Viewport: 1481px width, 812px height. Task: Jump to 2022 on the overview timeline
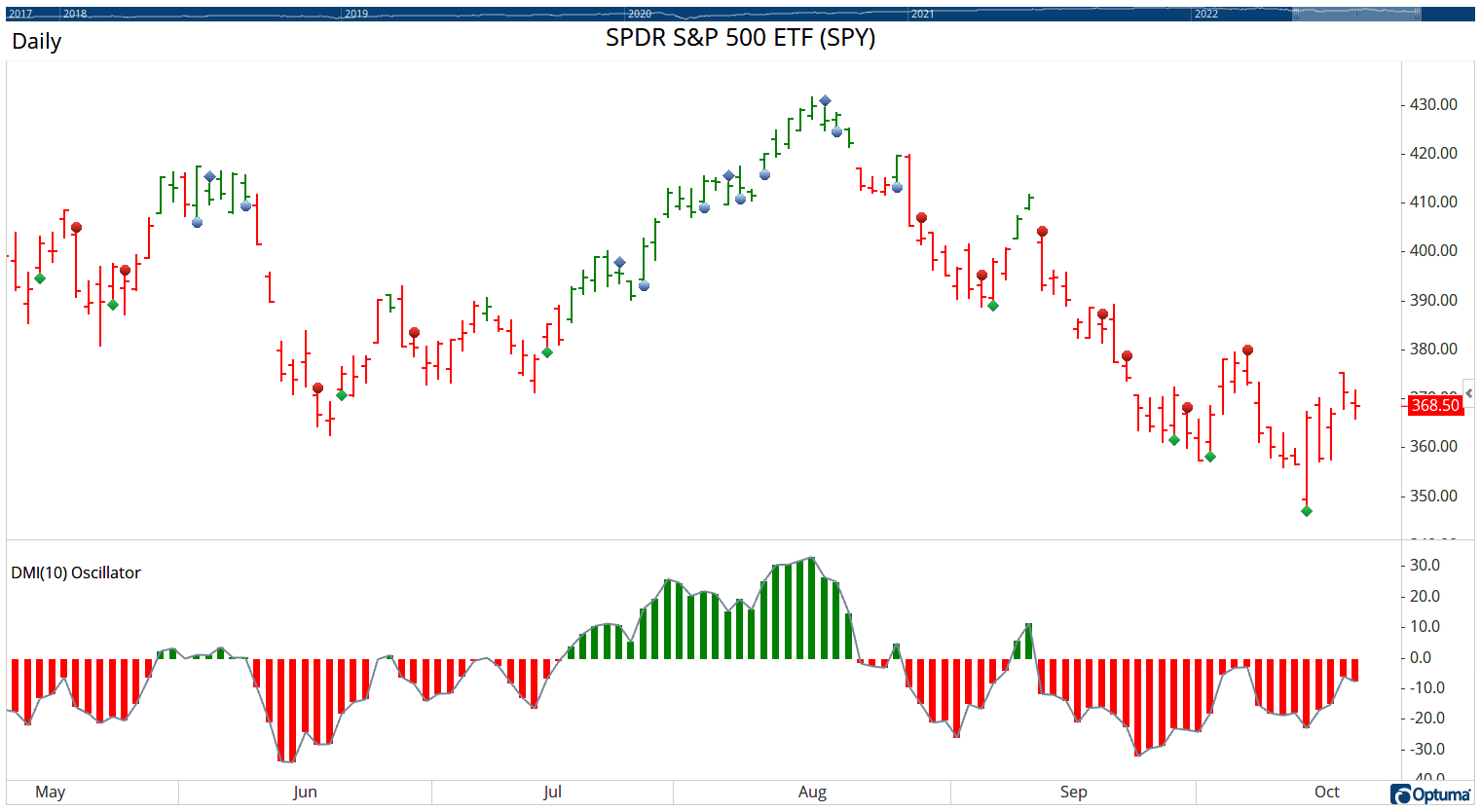(1206, 14)
